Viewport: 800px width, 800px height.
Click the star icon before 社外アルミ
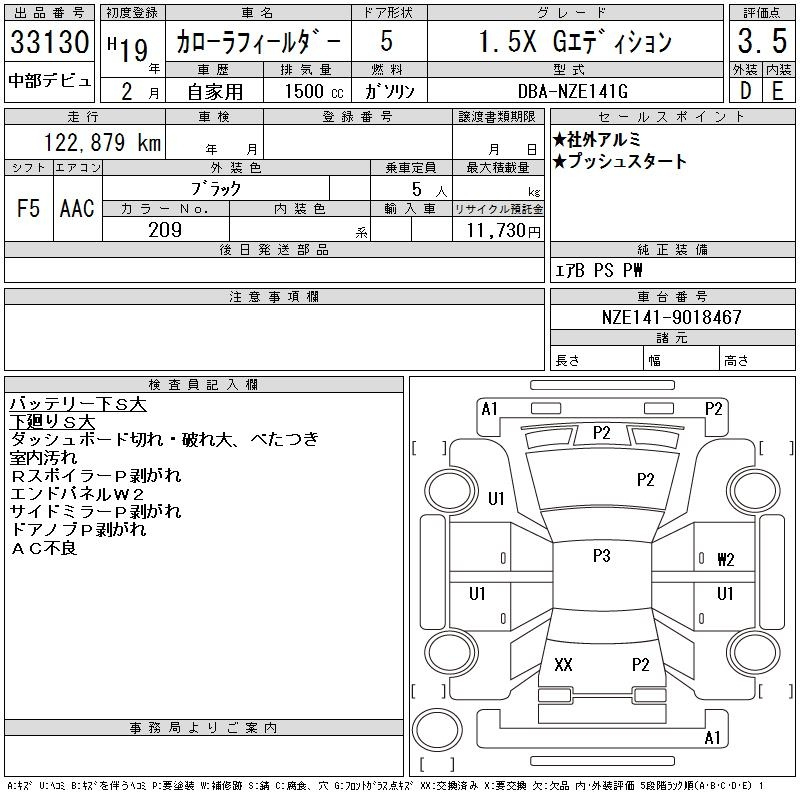click(x=560, y=139)
